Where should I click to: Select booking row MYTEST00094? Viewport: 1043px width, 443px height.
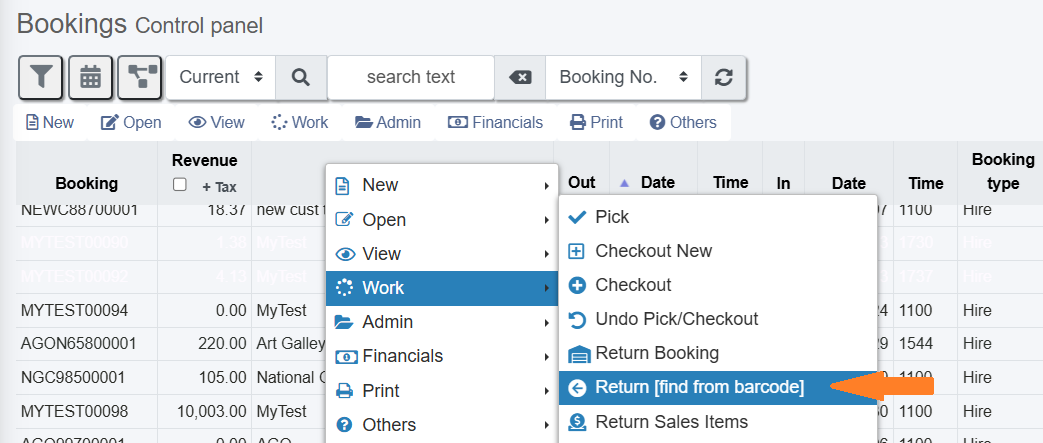75,310
